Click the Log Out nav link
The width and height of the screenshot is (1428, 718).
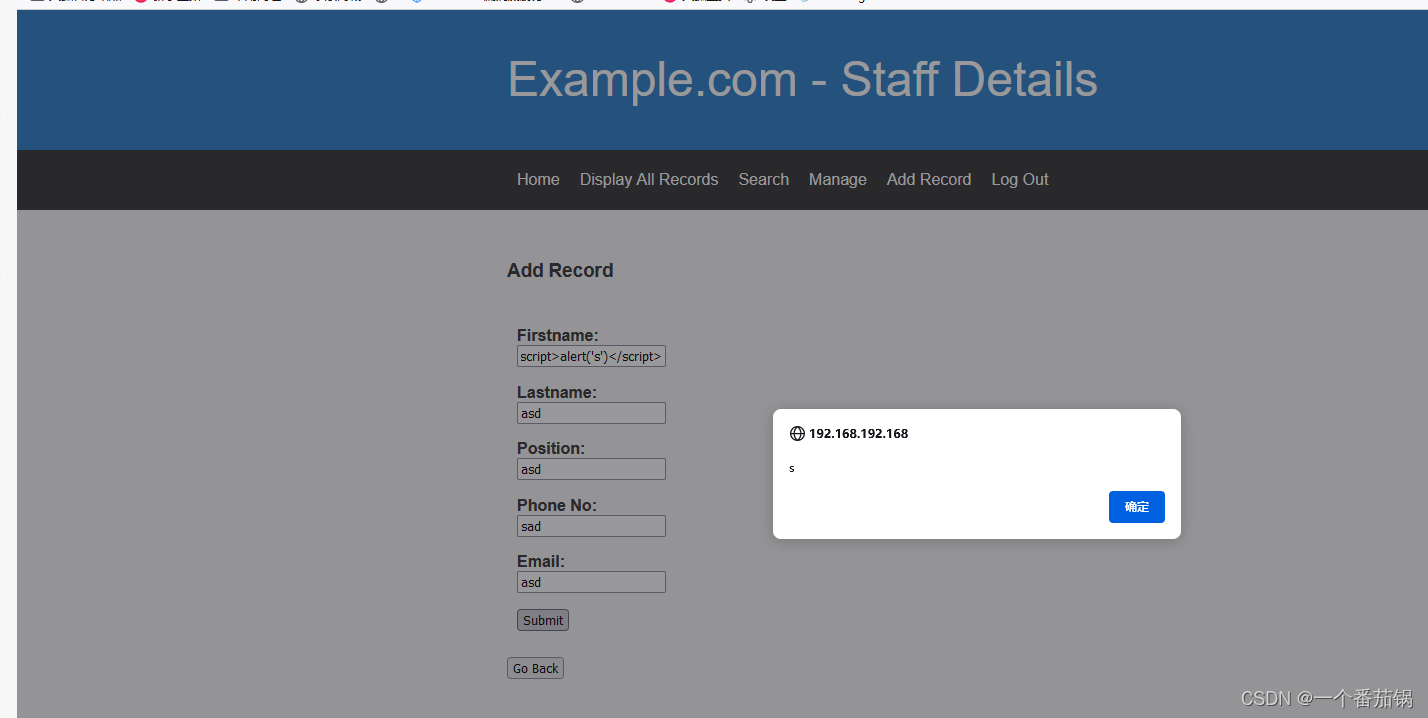click(1020, 180)
